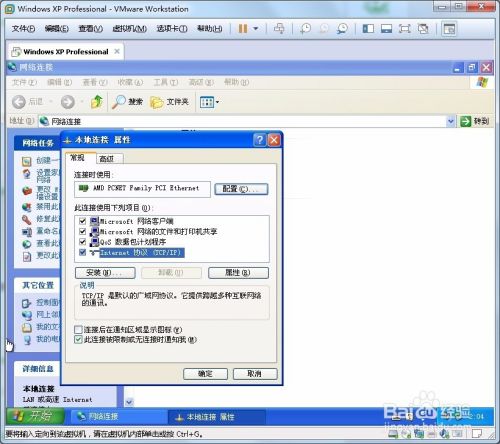Viewport: 500px width, 444px height.
Task: Click the 配置(C)... button
Action: (241, 189)
